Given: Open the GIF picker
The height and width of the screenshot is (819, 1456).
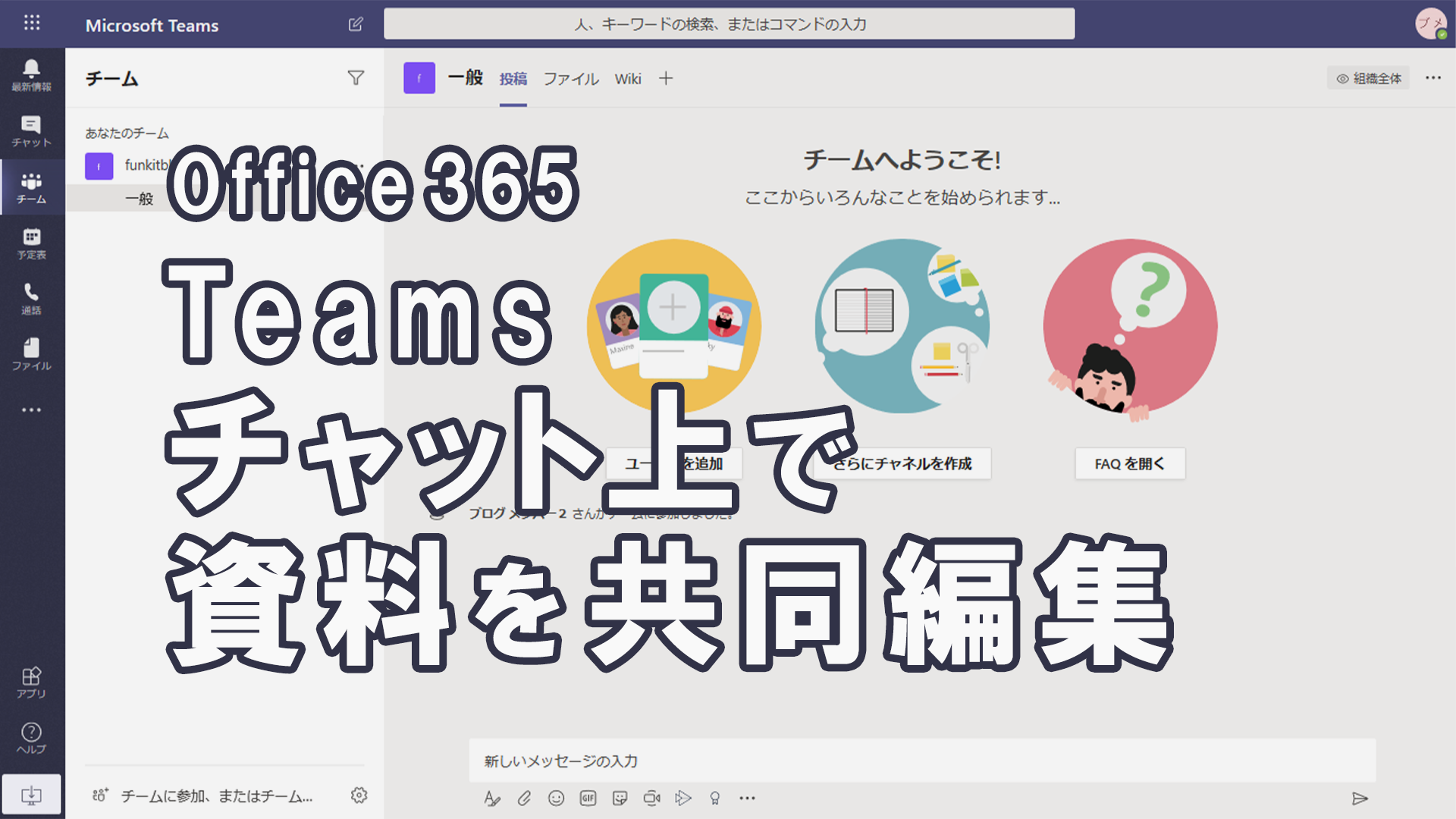Looking at the screenshot, I should pyautogui.click(x=588, y=798).
